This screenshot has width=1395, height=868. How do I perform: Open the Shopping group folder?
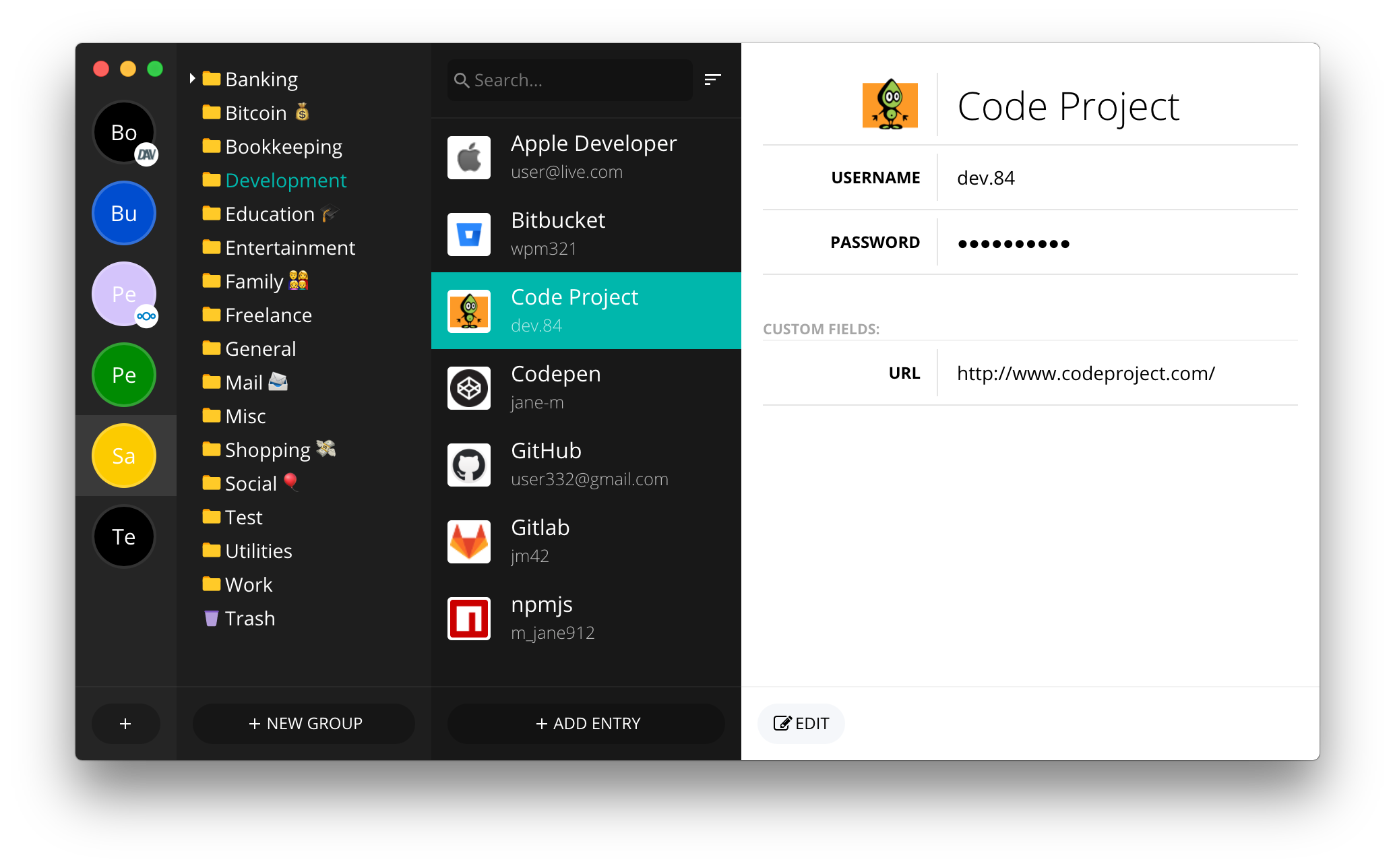coord(269,449)
